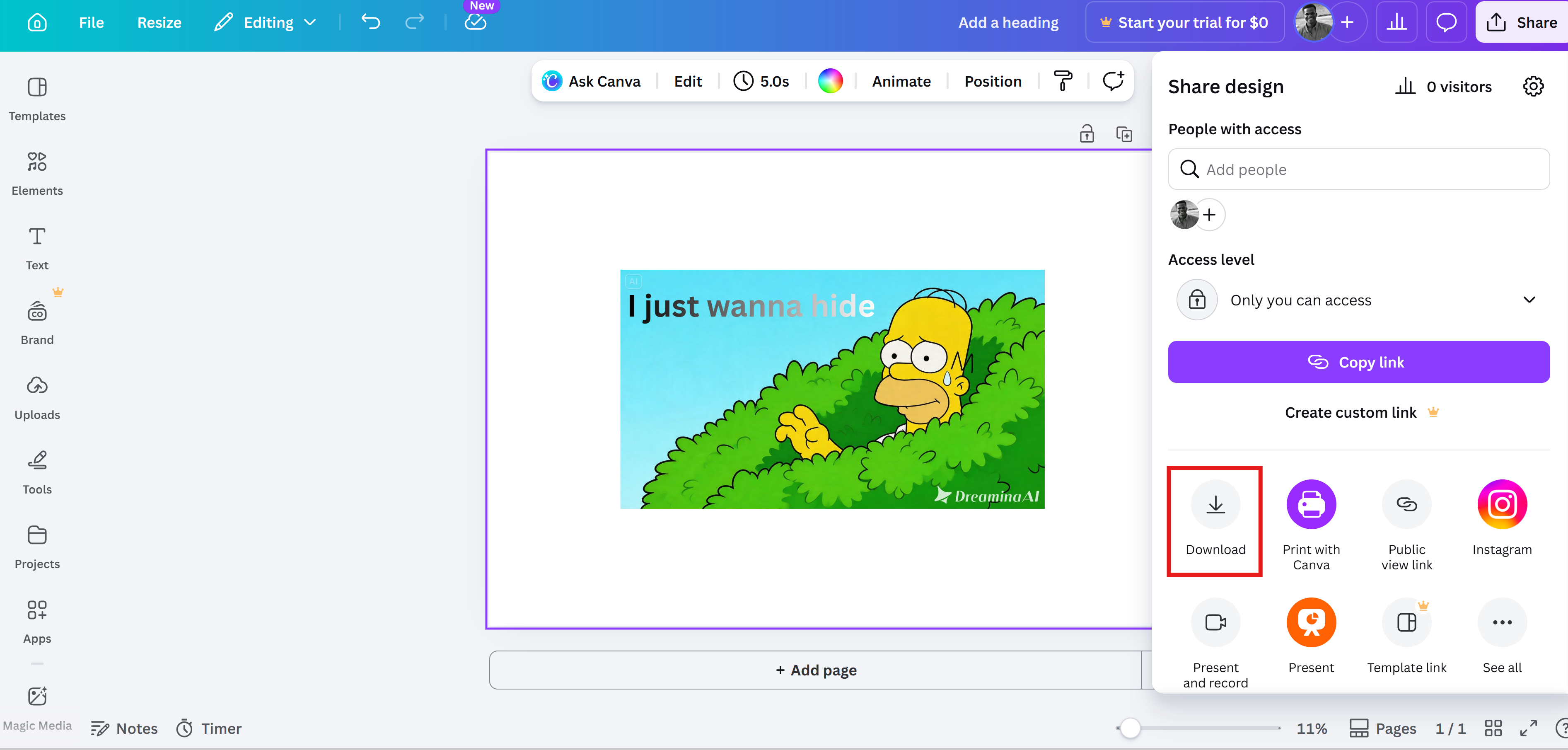Choose the Present option
This screenshot has height=750, width=1568.
coord(1310,636)
